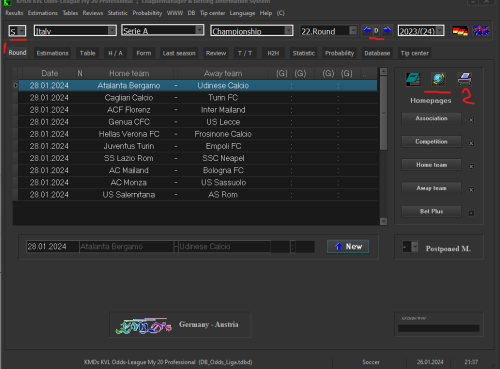Click the Association homepage button
Image resolution: width=500 pixels, height=369 pixels.
(431, 118)
